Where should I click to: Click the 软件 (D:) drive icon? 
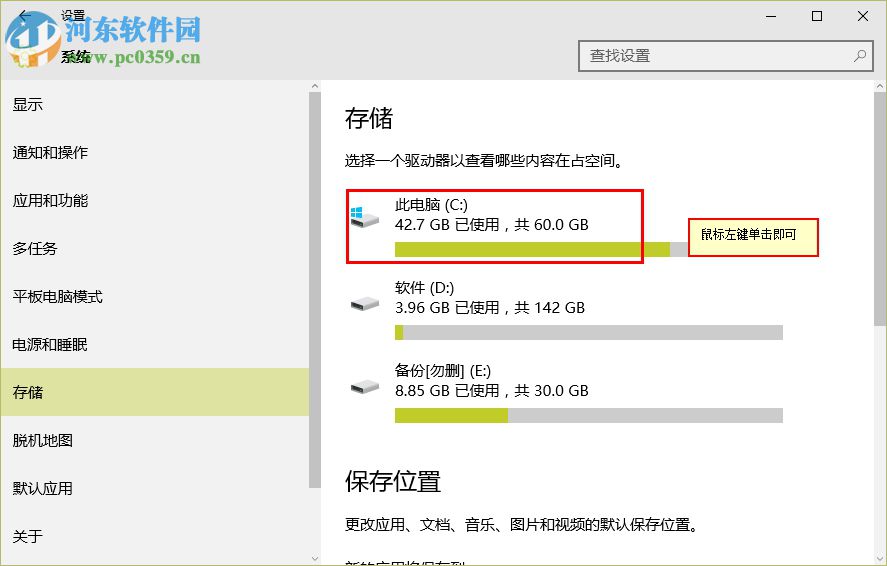pyautogui.click(x=364, y=304)
